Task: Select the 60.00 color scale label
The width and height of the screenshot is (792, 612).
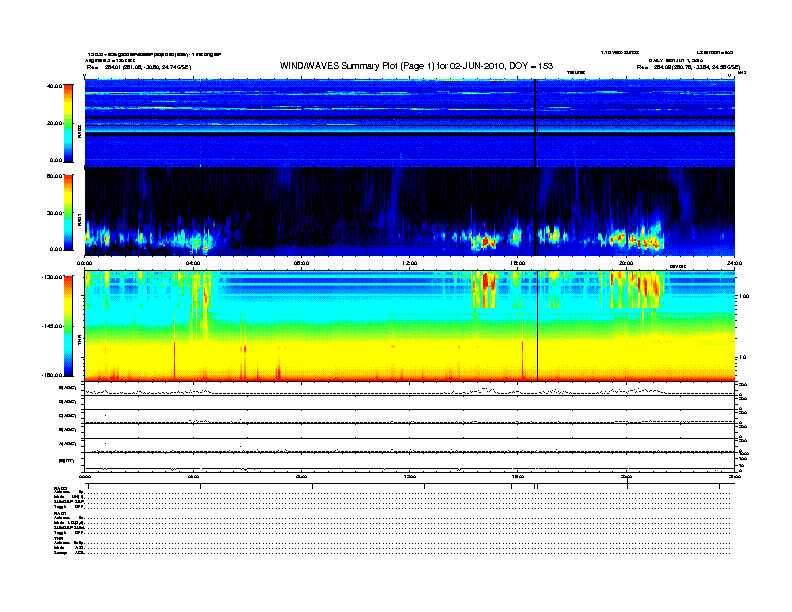Action: point(54,176)
